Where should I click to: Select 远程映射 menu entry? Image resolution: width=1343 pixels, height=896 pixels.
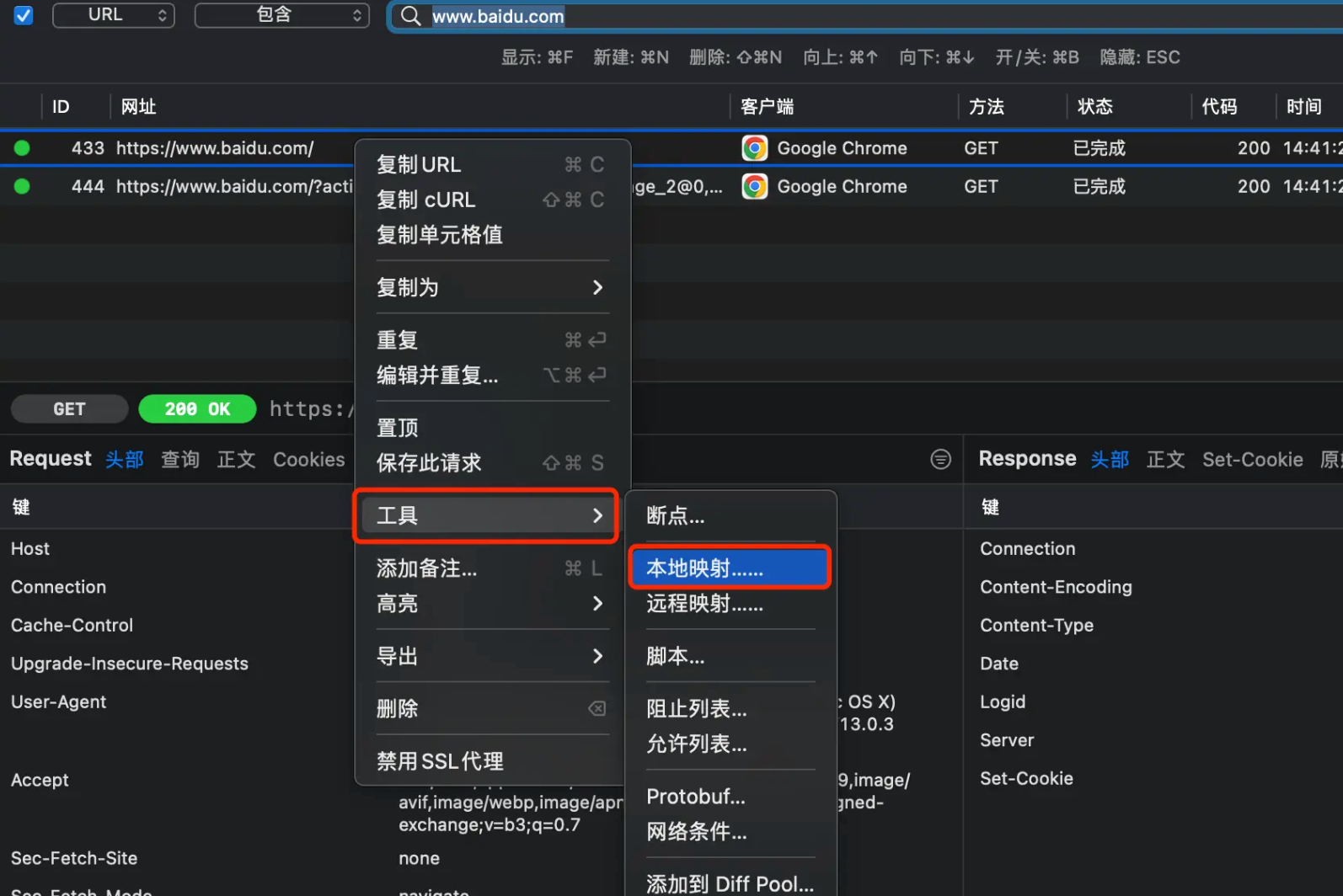click(x=730, y=603)
